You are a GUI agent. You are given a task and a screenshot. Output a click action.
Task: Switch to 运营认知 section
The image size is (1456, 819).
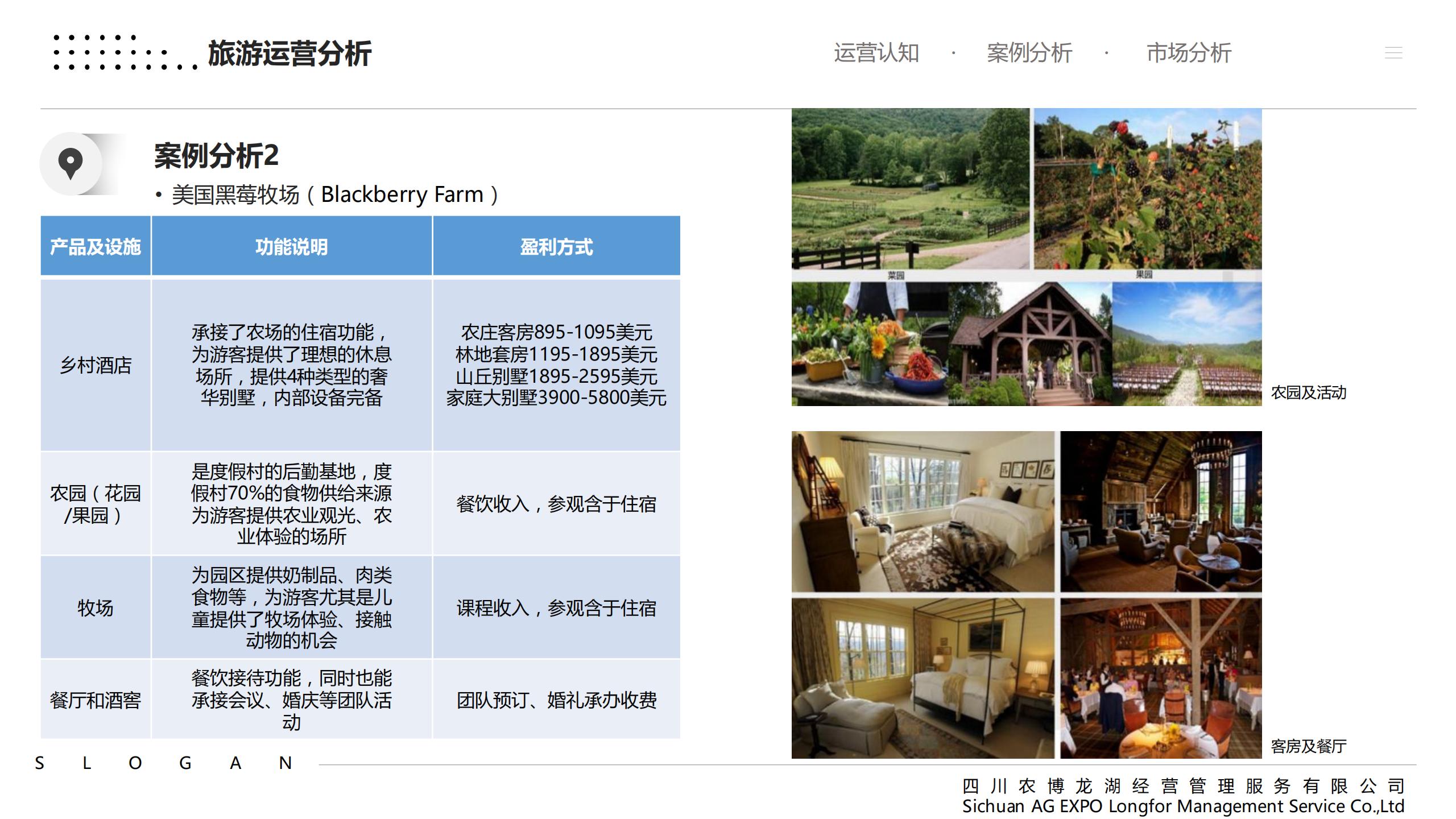[876, 53]
